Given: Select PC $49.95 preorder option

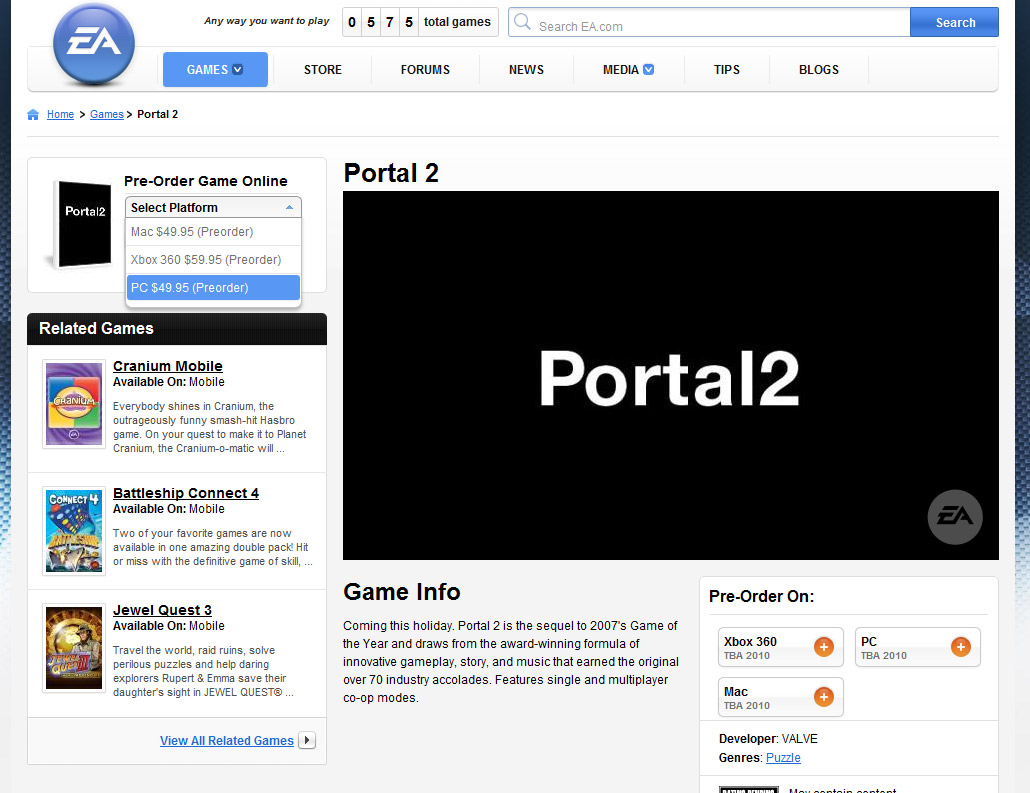Looking at the screenshot, I should pyautogui.click(x=213, y=288).
